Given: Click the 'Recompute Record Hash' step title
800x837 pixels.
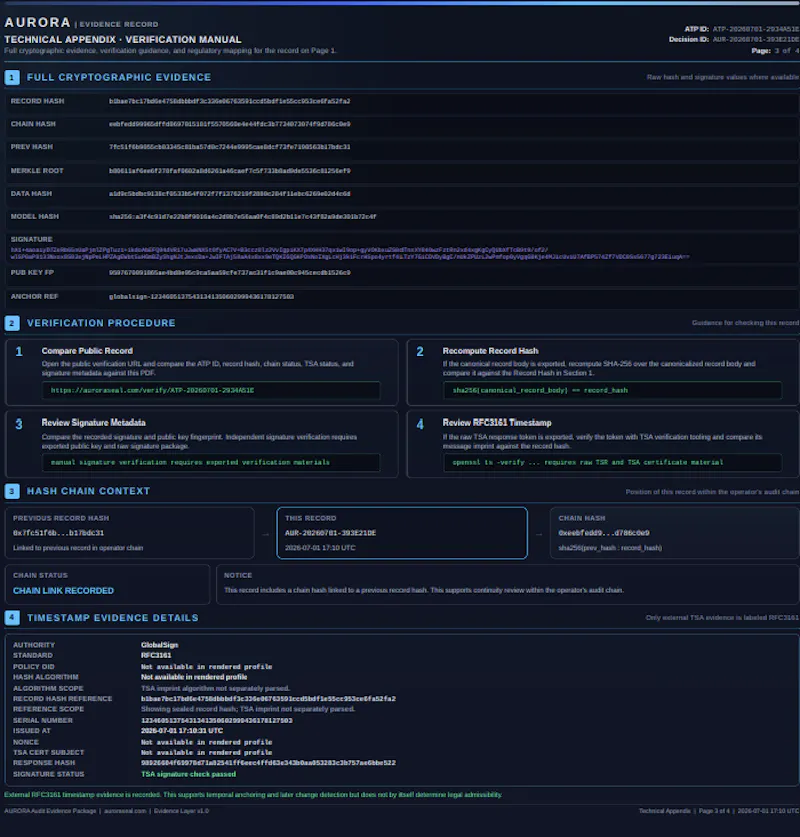Looking at the screenshot, I should 490,351.
